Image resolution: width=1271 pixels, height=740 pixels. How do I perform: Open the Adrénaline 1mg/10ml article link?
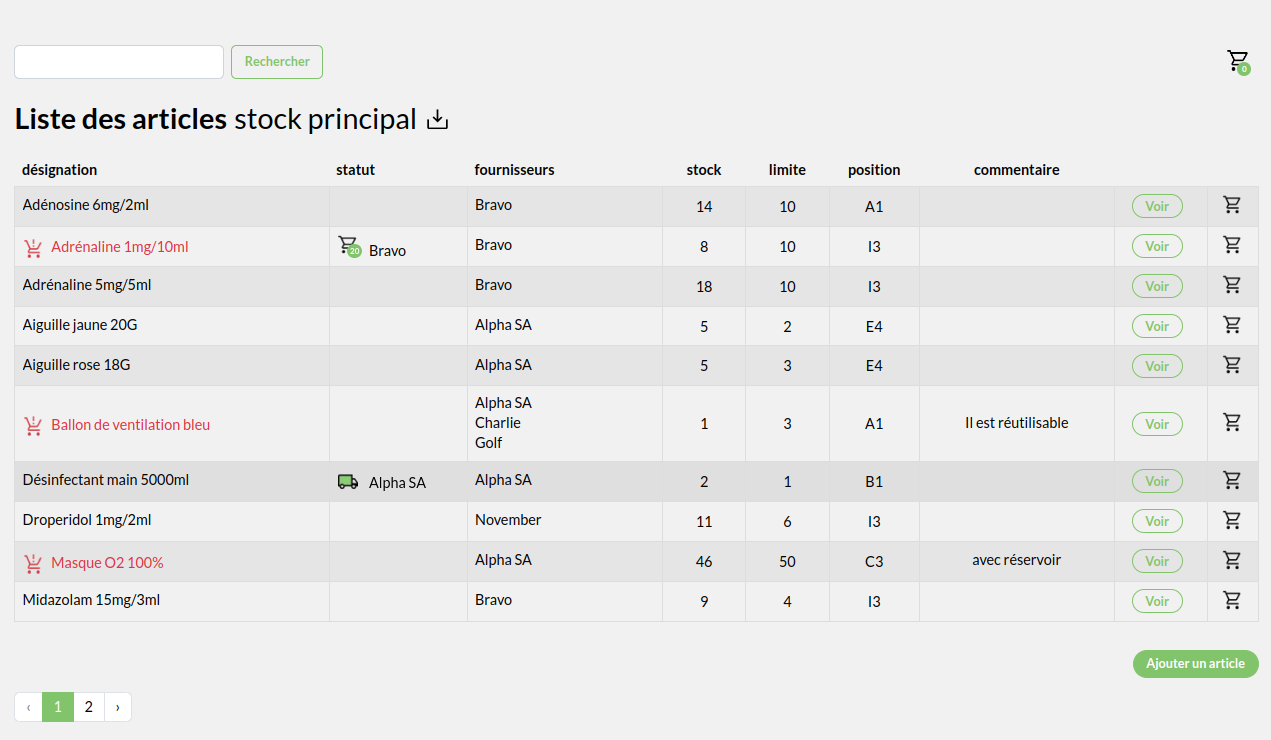119,247
